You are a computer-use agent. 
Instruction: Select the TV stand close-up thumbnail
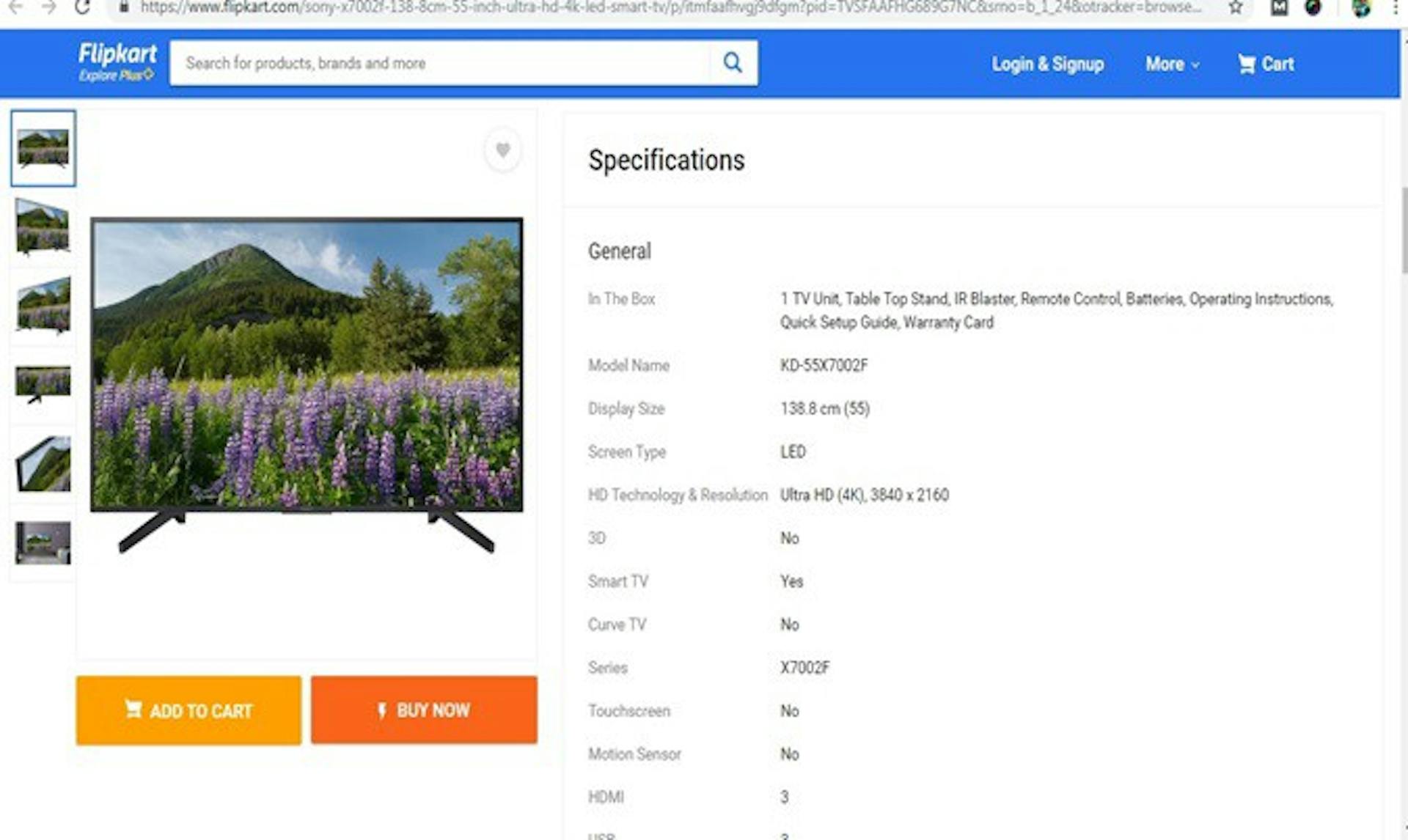click(x=43, y=384)
